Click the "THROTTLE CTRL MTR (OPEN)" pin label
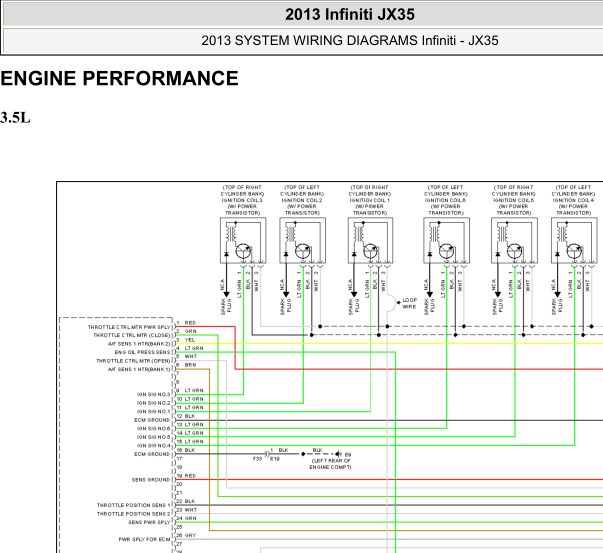Viewport: 603px width, 553px height. pos(133,361)
